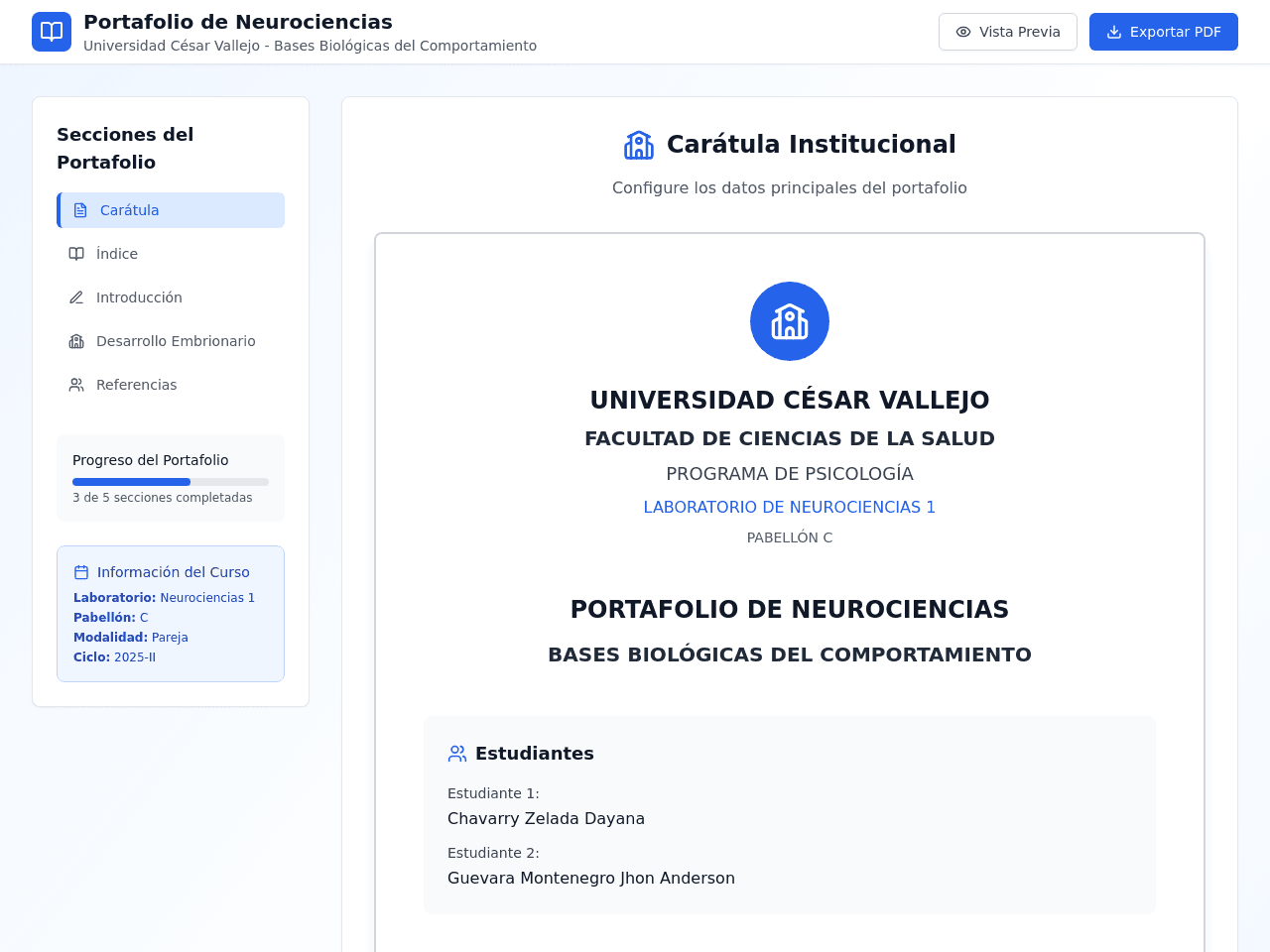
Task: Click the people icon beside Referencias
Action: (x=76, y=385)
